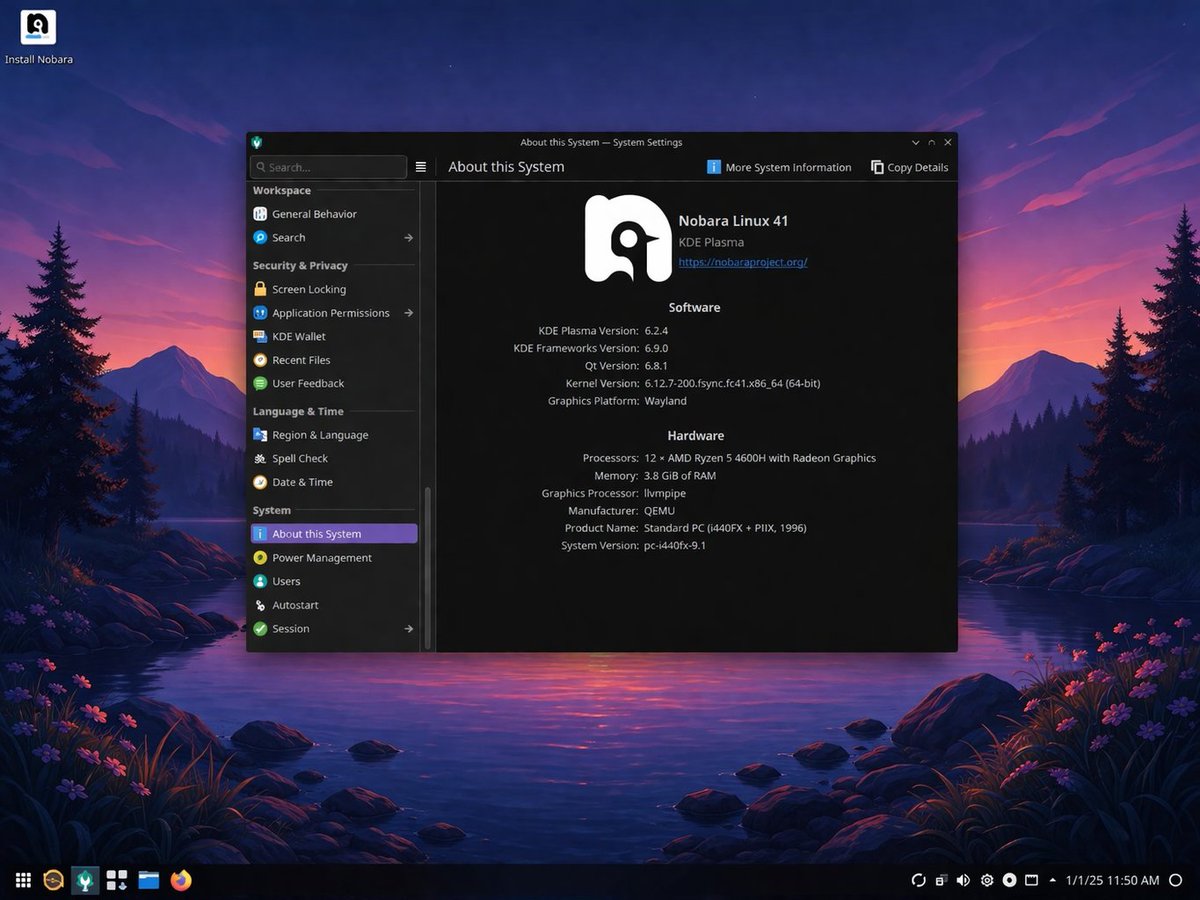Click the sidebar vertical scrollbar
1200x900 pixels.
tap(428, 567)
